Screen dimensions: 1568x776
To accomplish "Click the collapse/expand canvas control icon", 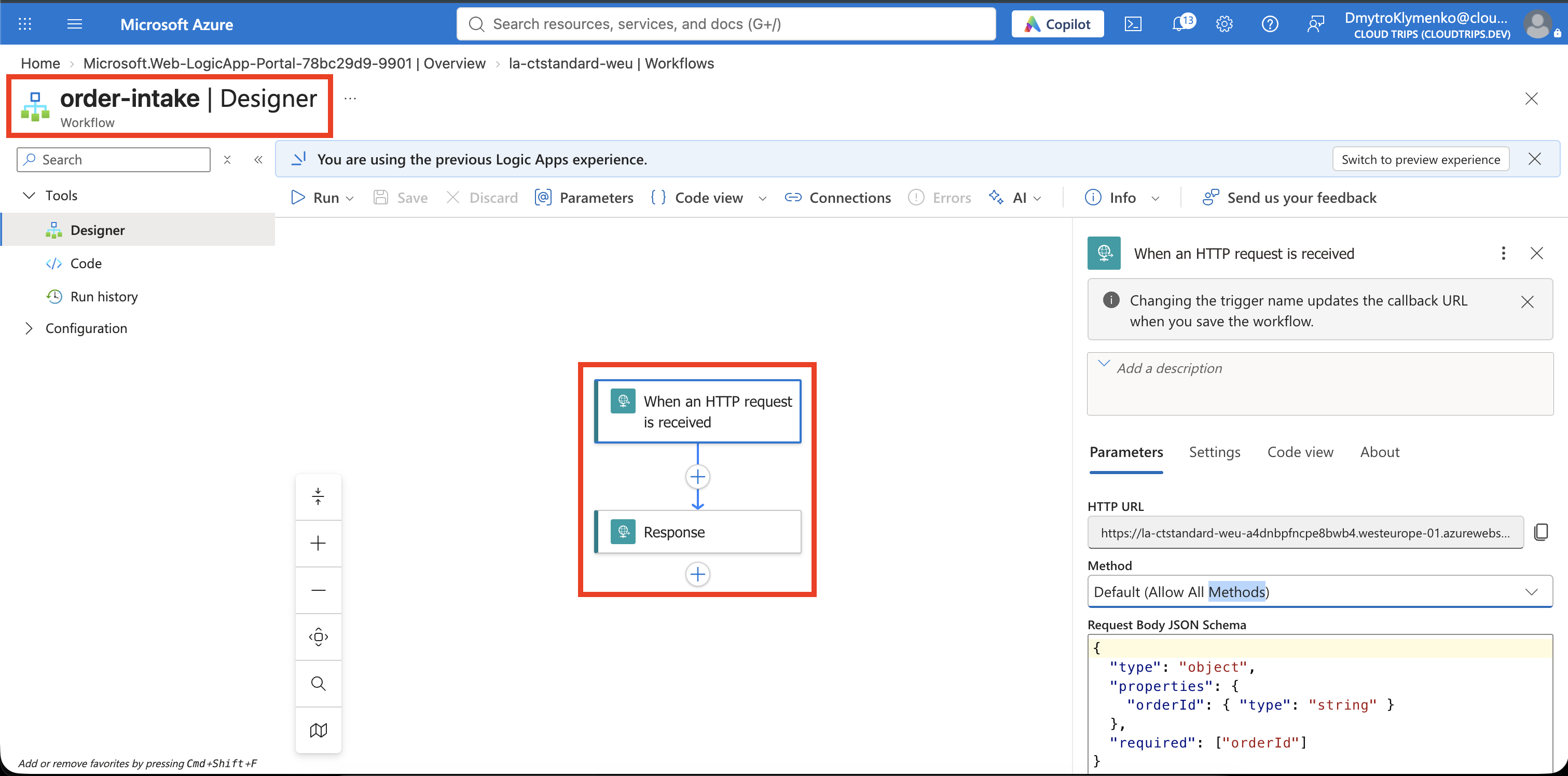I will (318, 496).
